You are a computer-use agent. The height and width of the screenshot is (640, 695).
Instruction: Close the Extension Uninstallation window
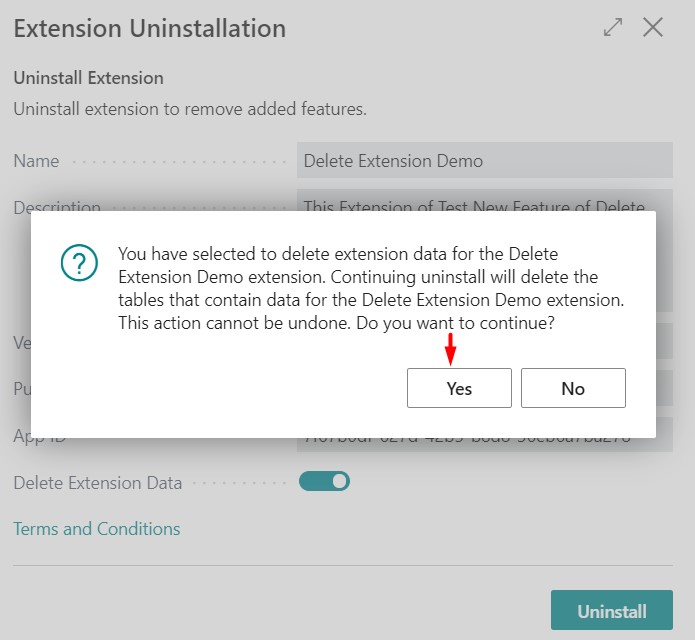[x=652, y=27]
